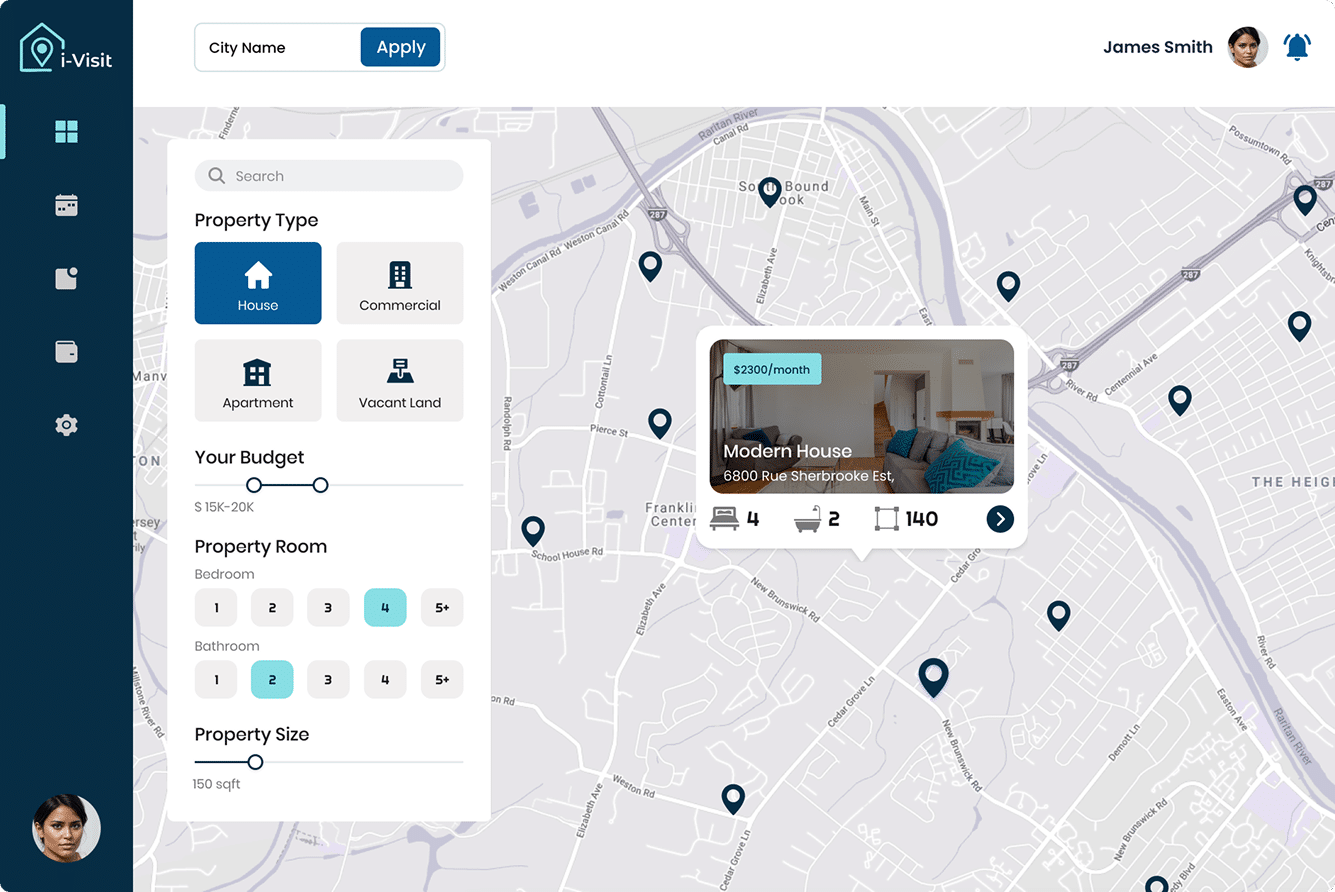Click the 150 sqft size value
The image size is (1335, 892).
(217, 784)
